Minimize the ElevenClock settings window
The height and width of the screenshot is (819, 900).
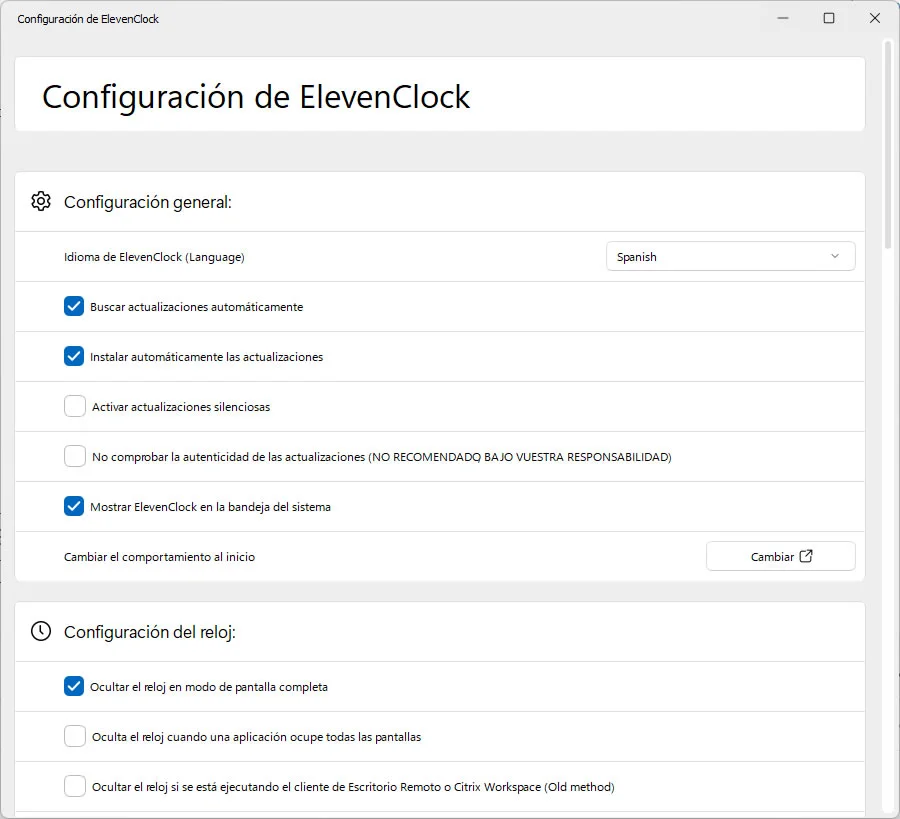[783, 18]
